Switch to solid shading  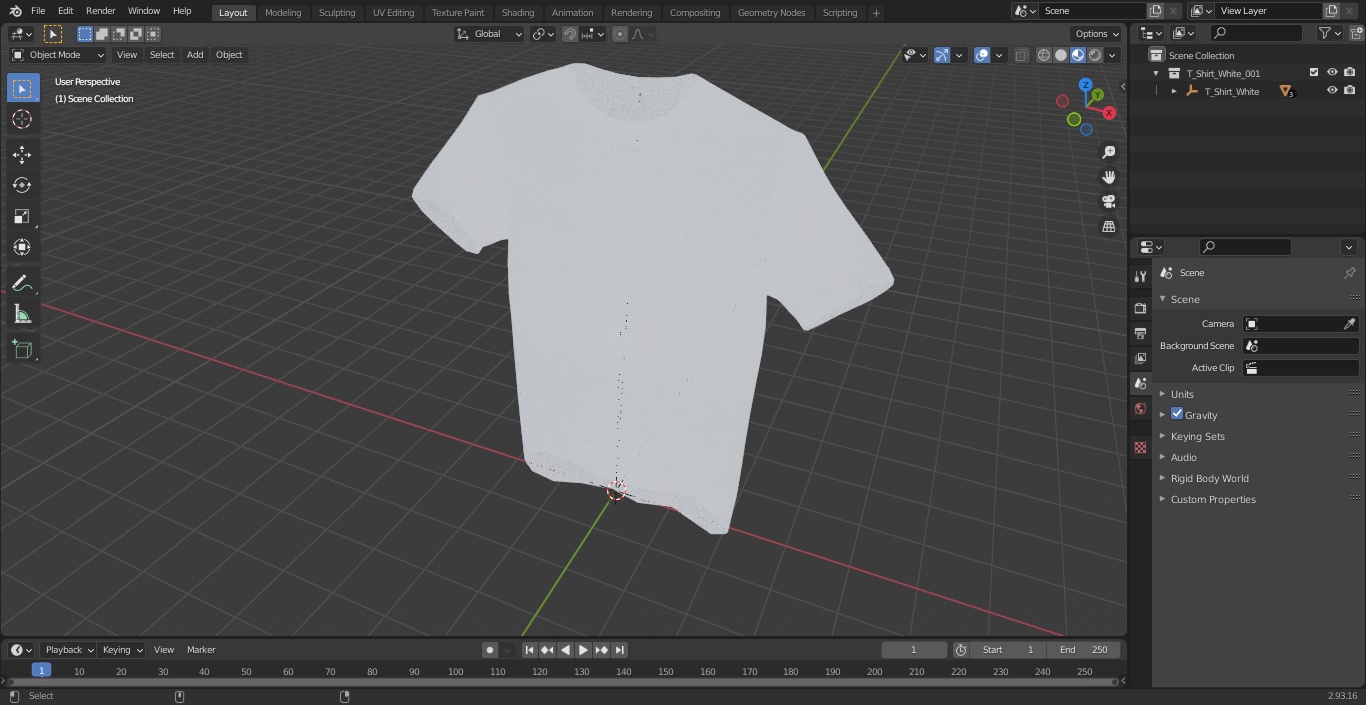tap(1061, 55)
